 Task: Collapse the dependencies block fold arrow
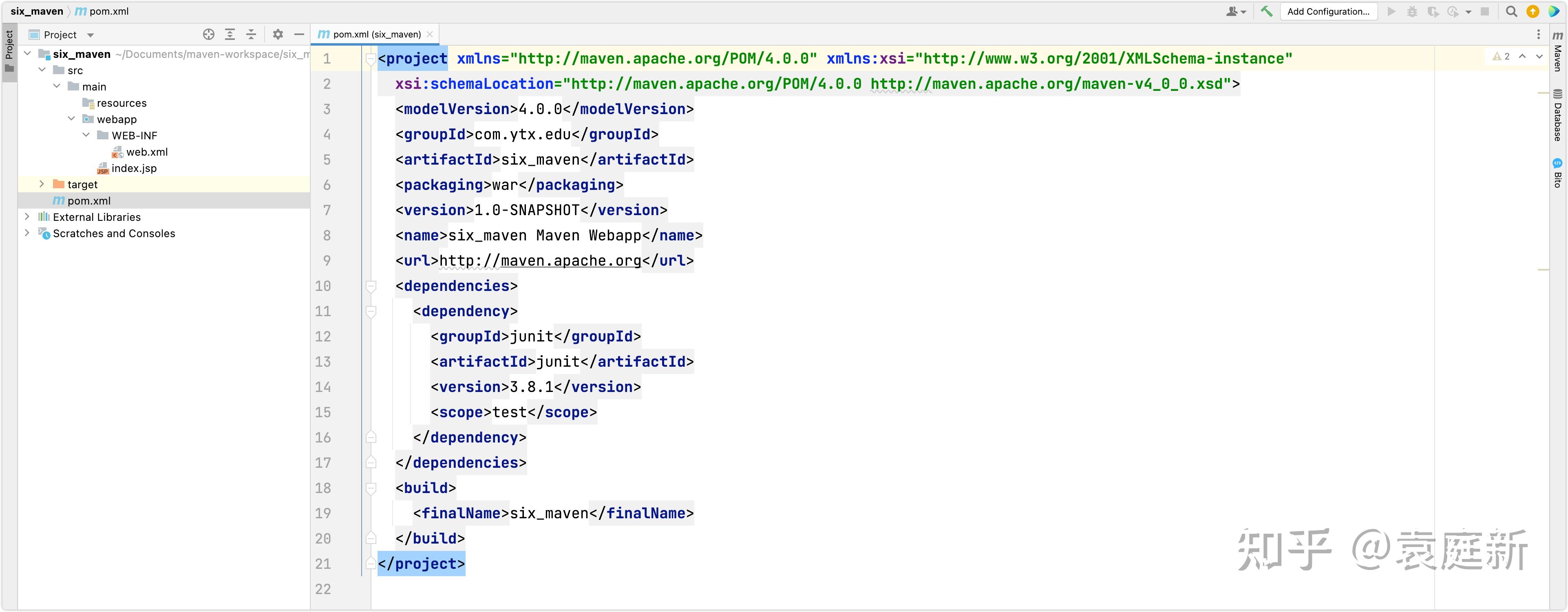click(x=371, y=286)
